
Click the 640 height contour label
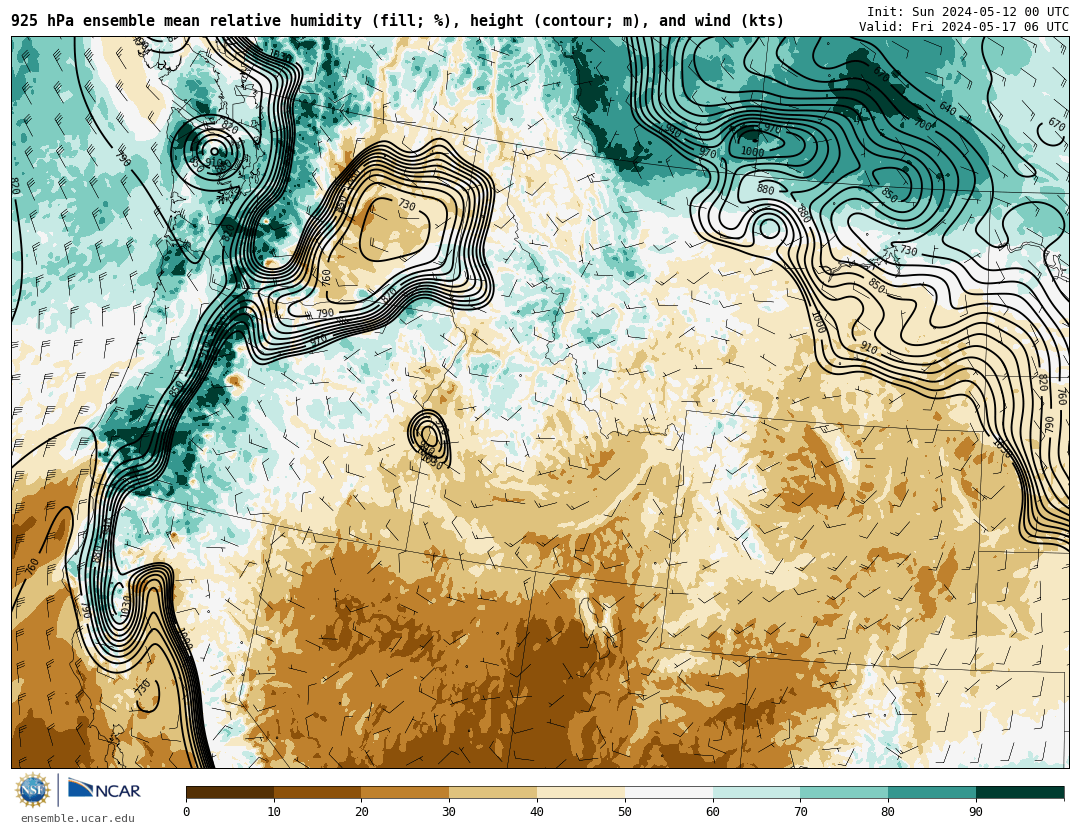pos(948,109)
